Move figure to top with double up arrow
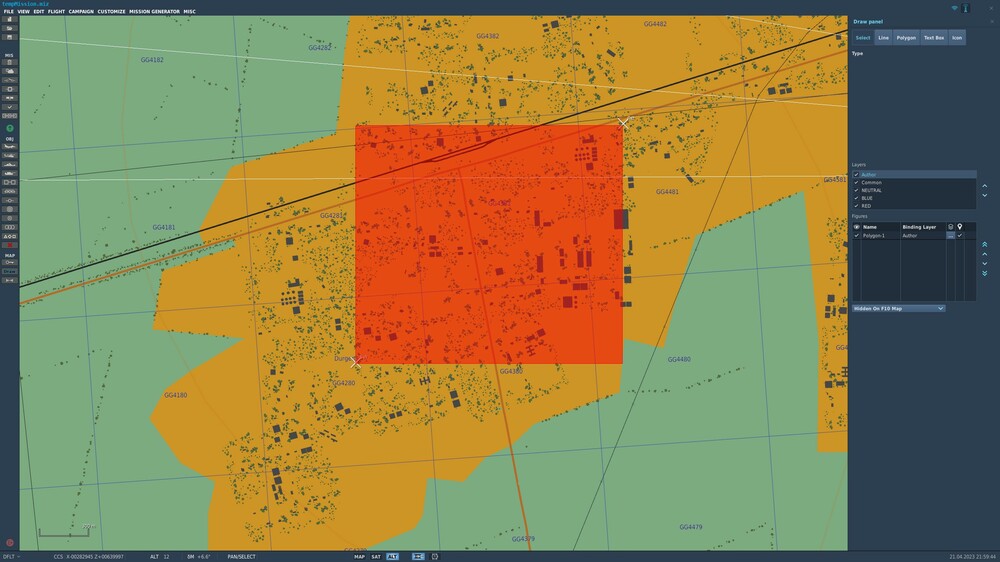1000x562 pixels. [985, 244]
